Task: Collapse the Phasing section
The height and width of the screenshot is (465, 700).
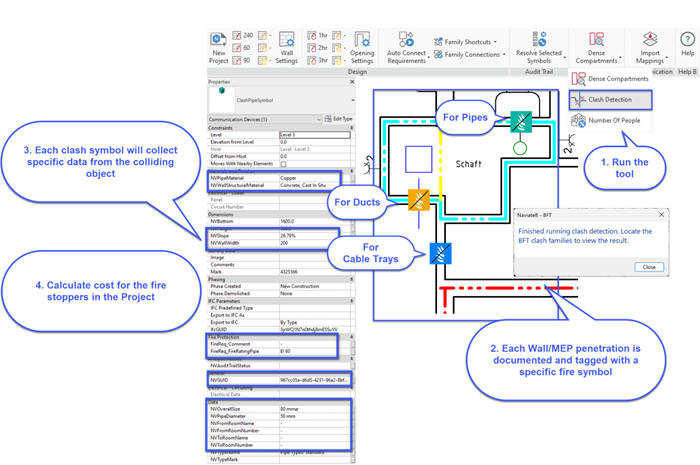Action: [351, 279]
